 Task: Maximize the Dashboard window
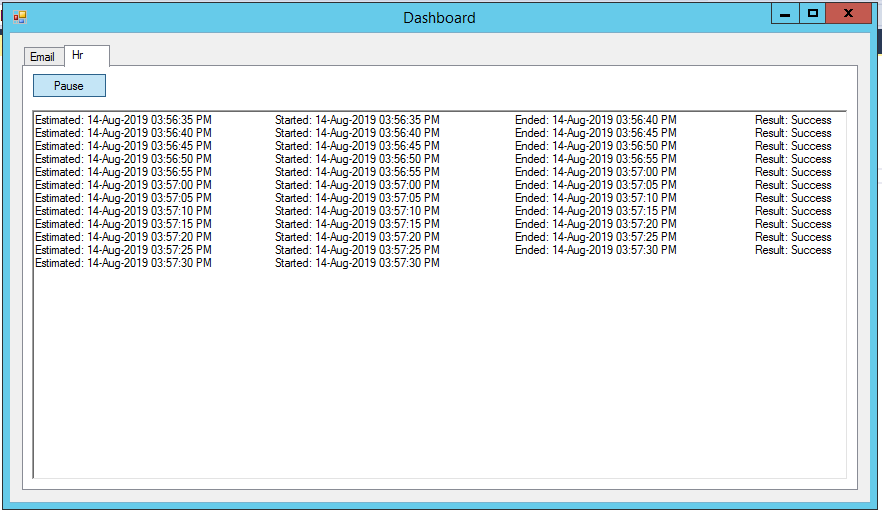pyautogui.click(x=812, y=14)
